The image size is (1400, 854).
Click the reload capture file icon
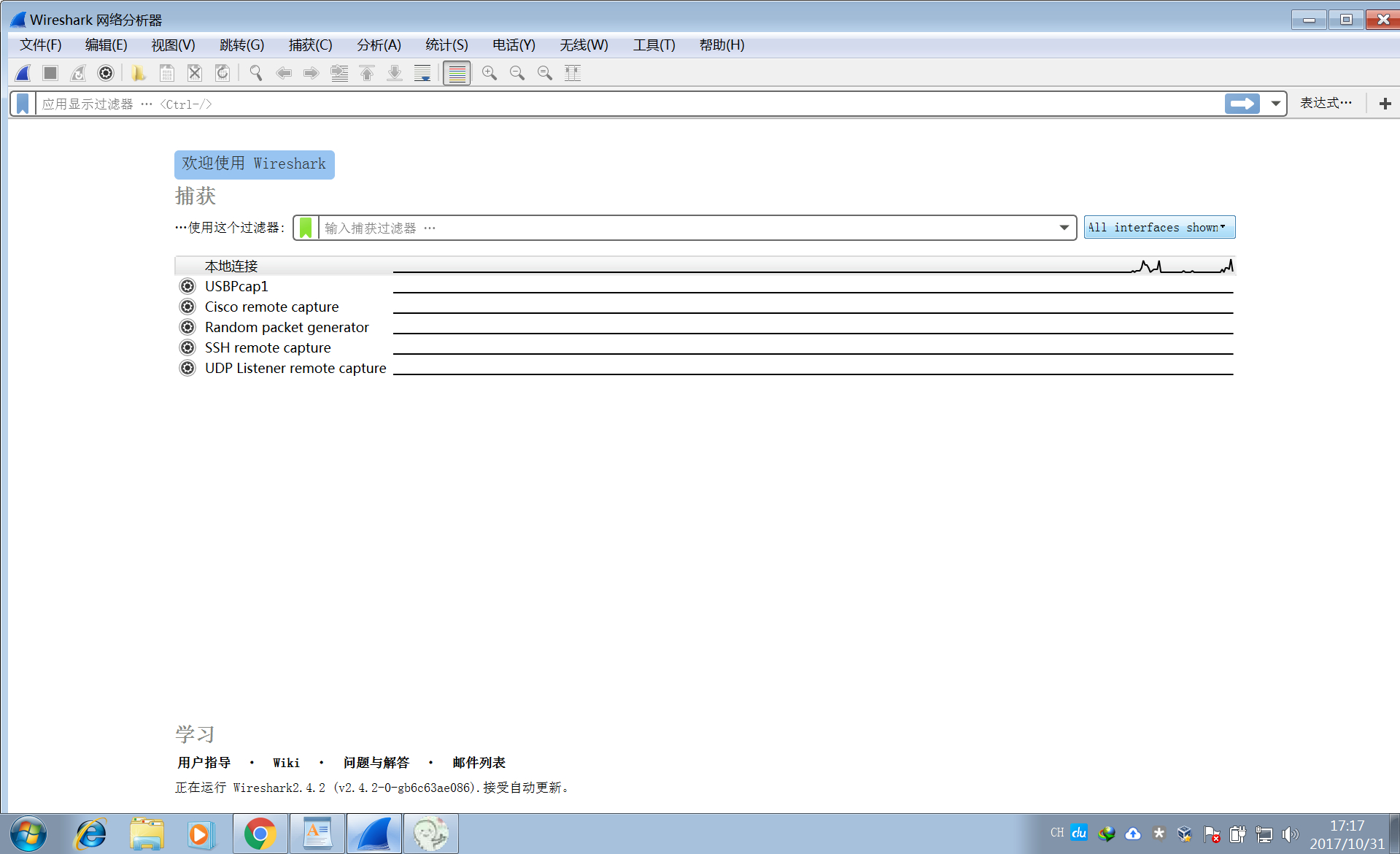click(x=223, y=73)
